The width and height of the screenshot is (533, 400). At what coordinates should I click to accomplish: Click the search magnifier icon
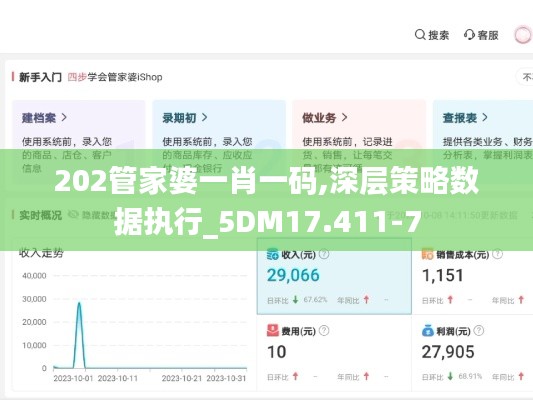point(420,35)
